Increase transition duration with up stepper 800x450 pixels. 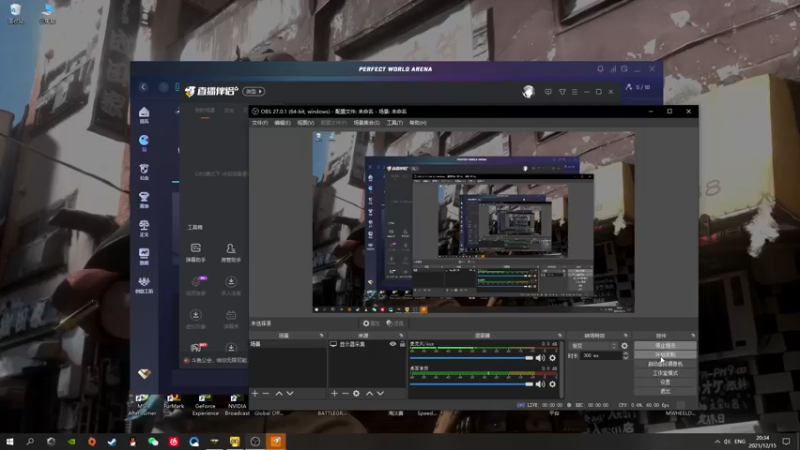click(626, 354)
